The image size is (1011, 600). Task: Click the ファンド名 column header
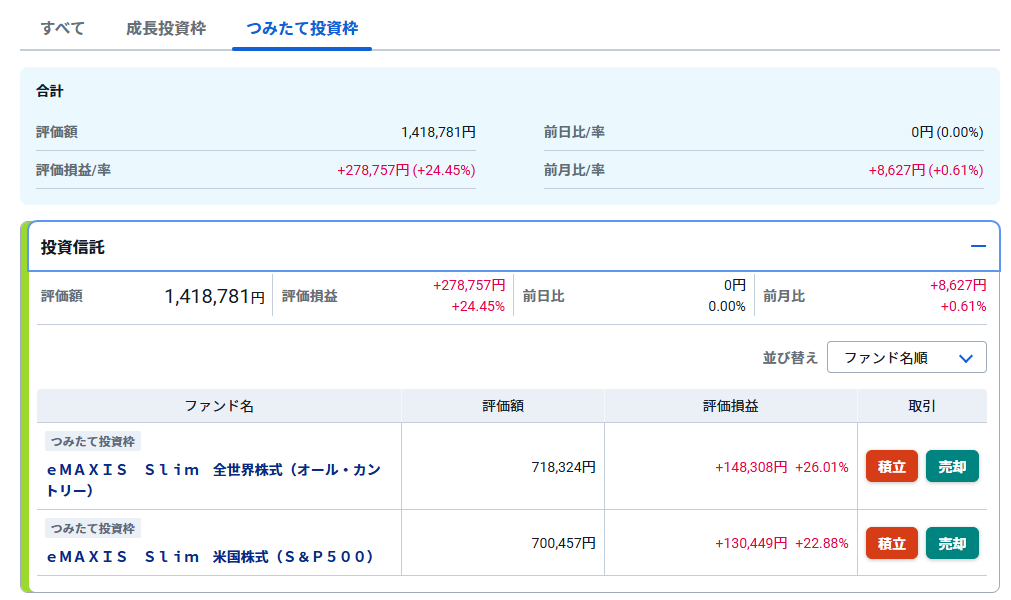tap(219, 406)
